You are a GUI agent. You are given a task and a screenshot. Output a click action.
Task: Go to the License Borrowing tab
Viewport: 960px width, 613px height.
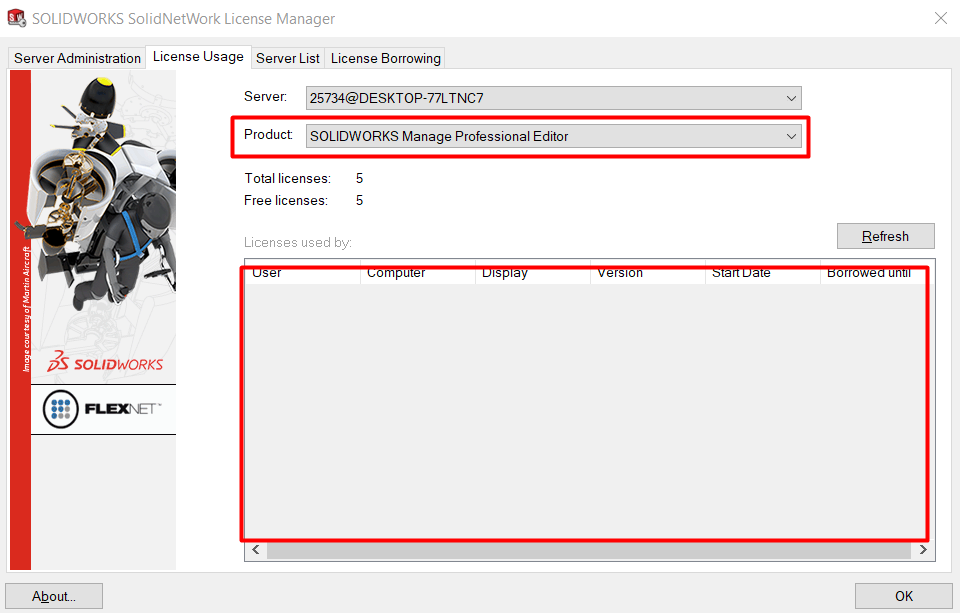385,58
